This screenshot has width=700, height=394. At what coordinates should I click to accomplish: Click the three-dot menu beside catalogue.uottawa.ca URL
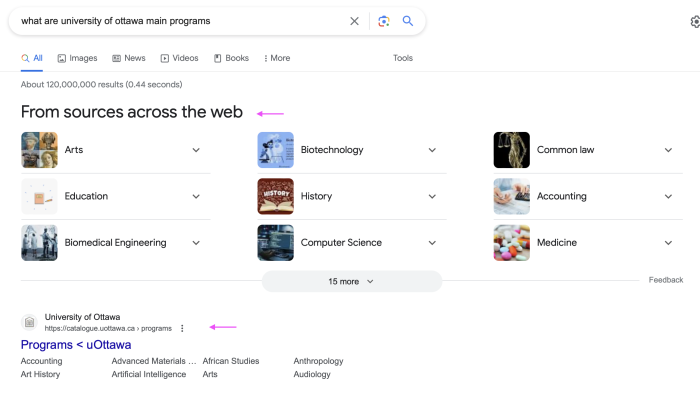pyautogui.click(x=182, y=328)
